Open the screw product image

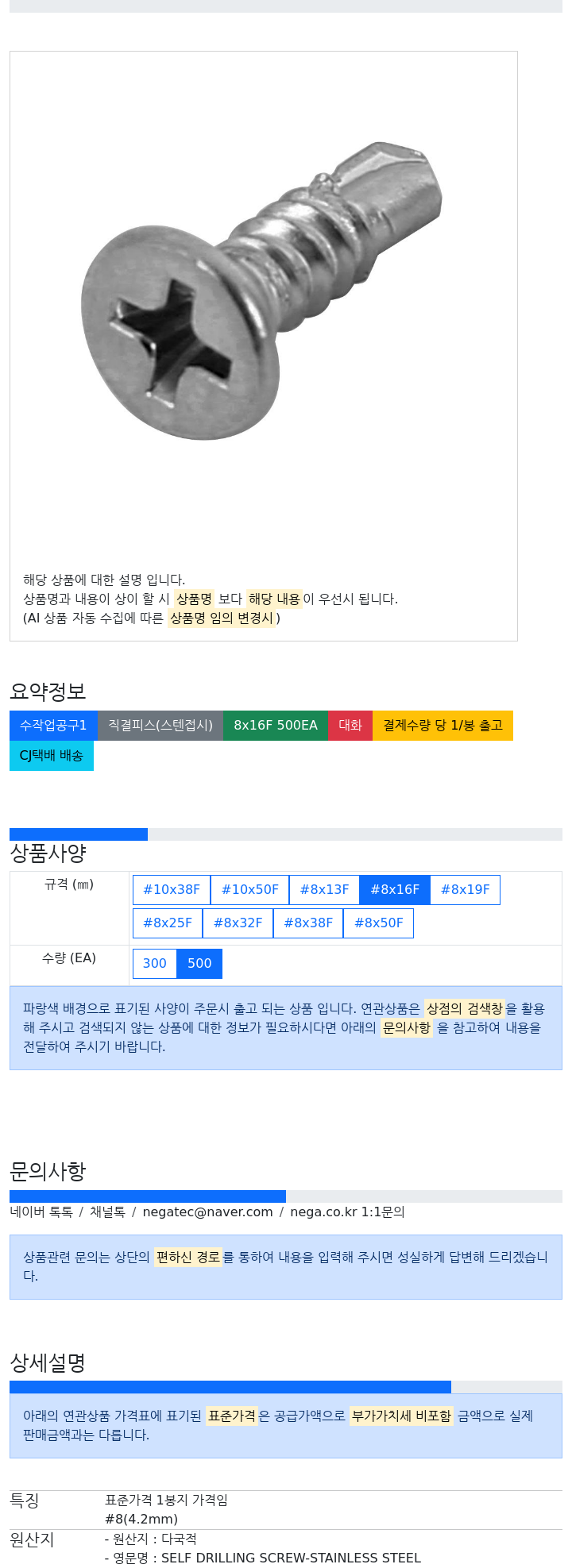262,290
